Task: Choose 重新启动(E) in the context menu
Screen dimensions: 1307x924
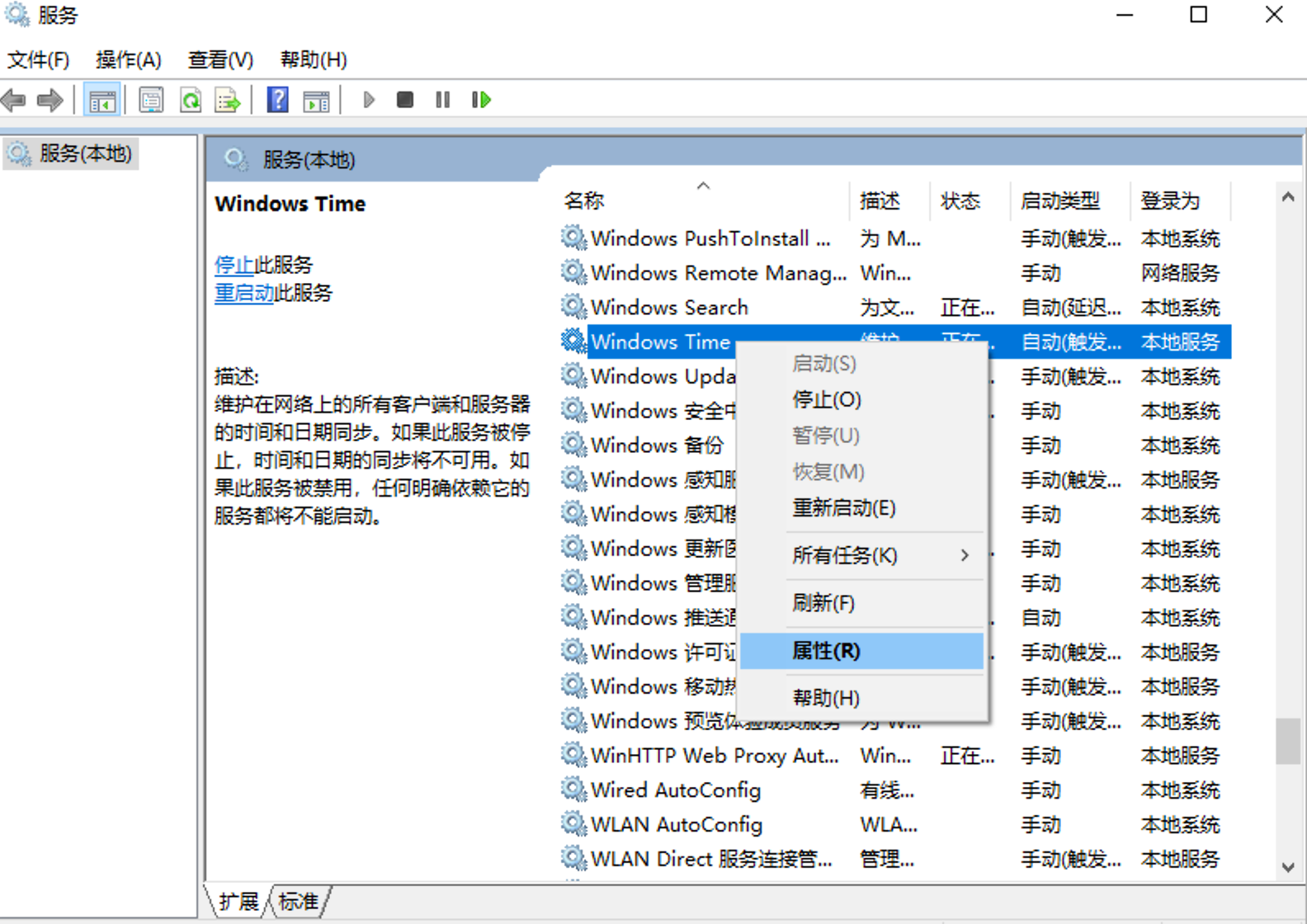Action: (x=862, y=508)
